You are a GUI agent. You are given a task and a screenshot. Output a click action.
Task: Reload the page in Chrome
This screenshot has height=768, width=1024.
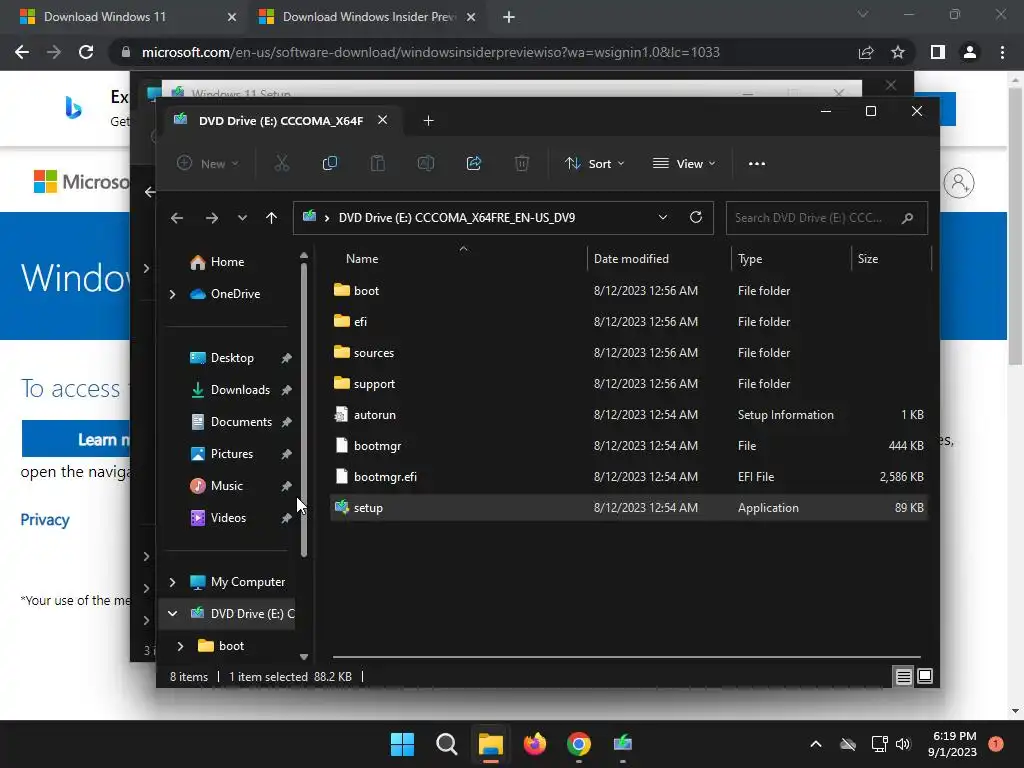86,52
